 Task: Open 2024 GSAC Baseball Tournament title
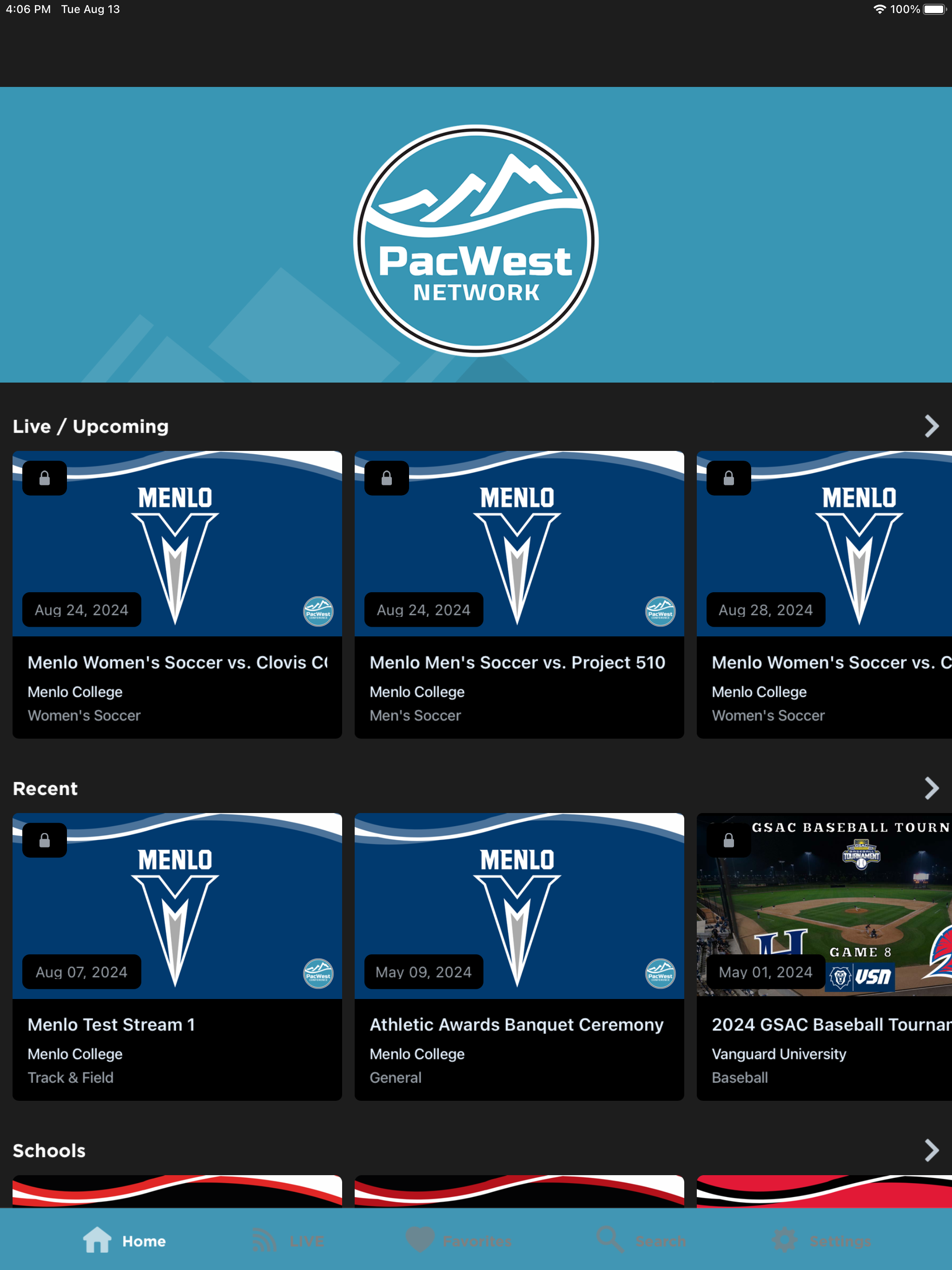832,1025
